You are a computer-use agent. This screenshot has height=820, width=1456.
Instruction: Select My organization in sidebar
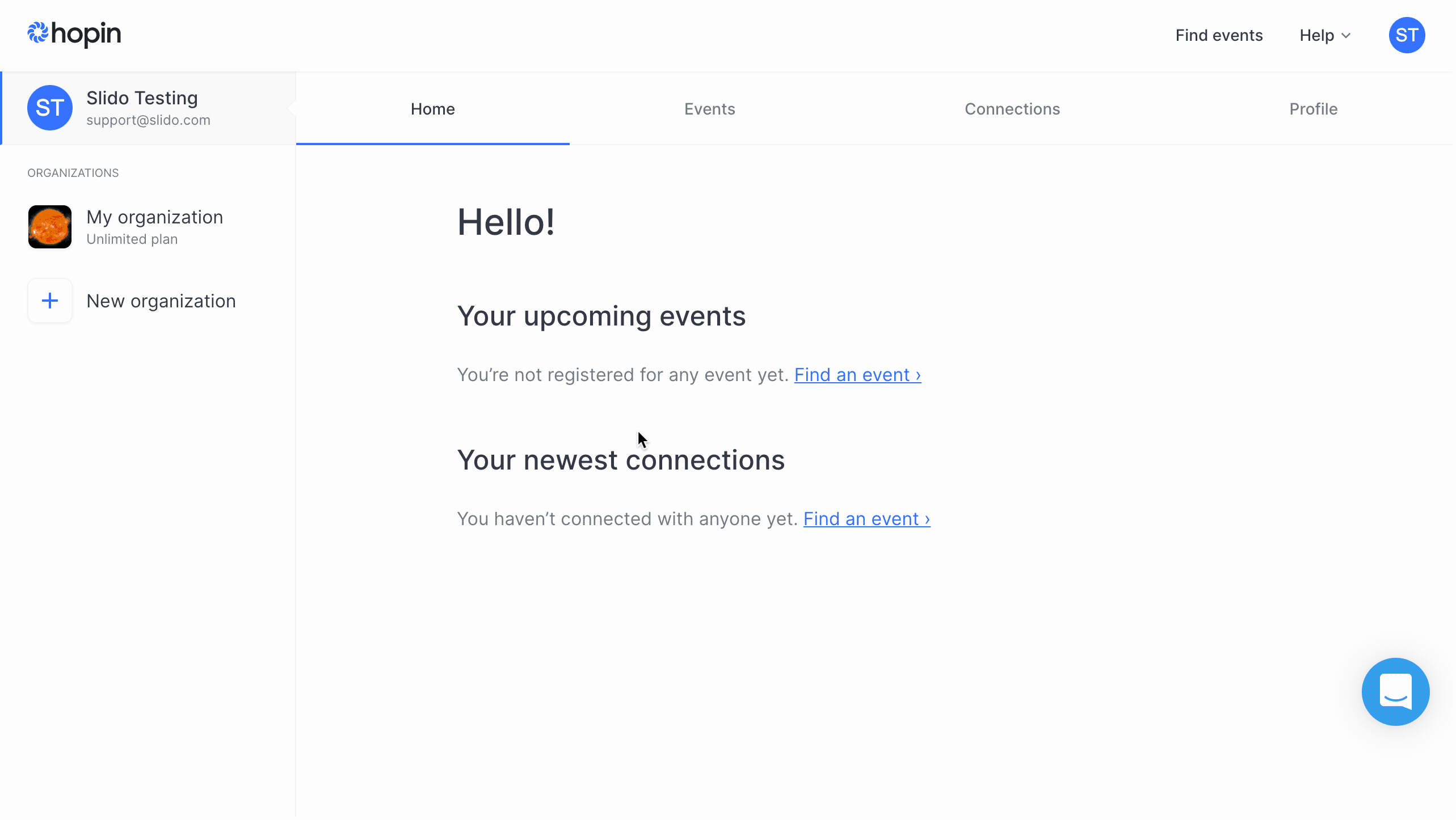(148, 227)
